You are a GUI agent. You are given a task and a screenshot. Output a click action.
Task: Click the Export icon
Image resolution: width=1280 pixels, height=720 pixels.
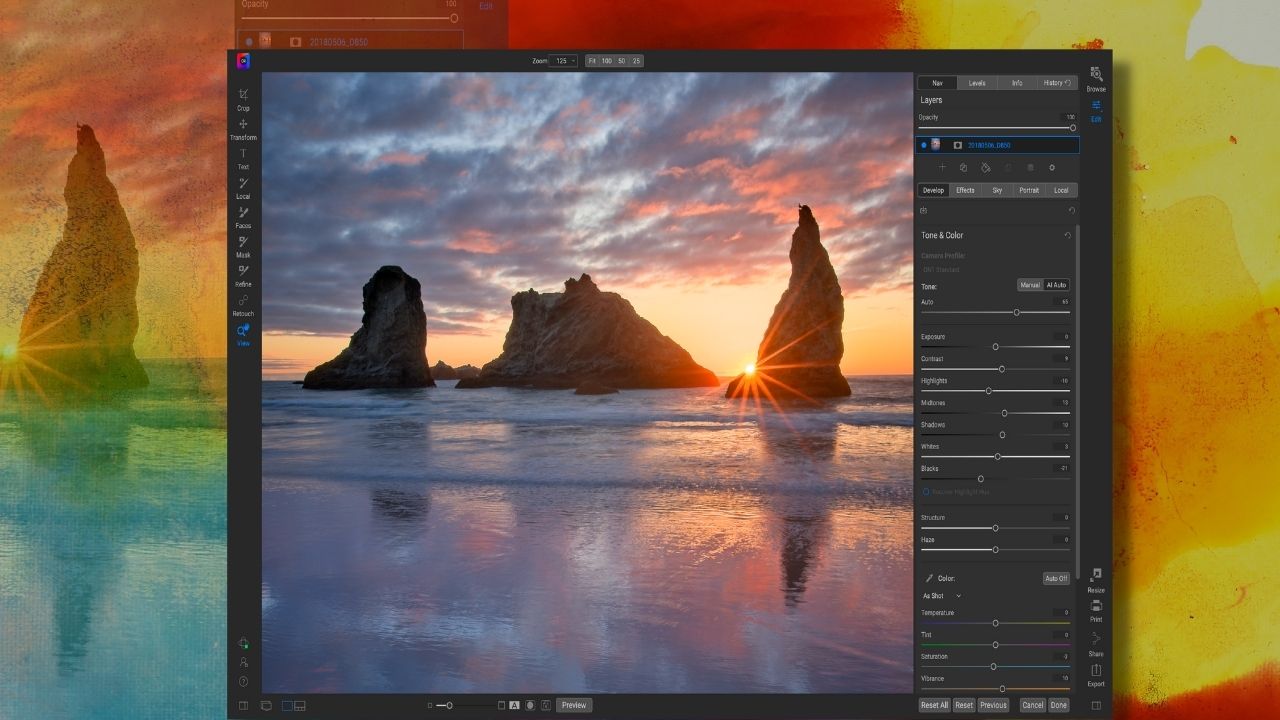[x=1096, y=673]
